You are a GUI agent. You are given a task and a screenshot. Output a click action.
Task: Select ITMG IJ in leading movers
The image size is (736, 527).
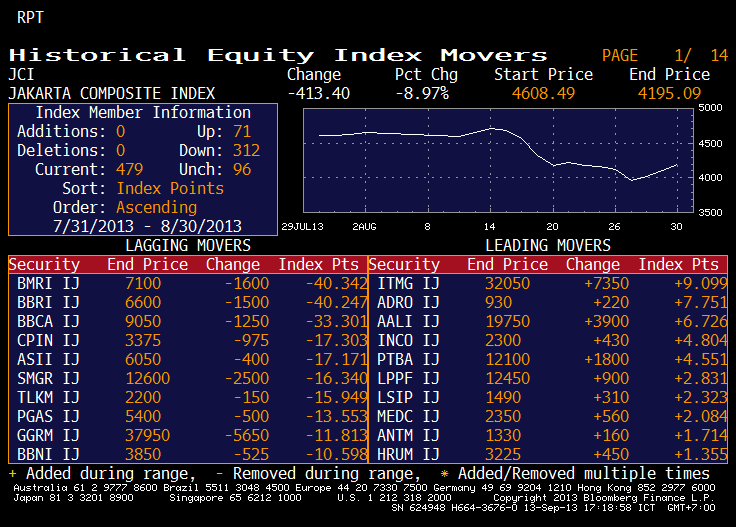[408, 283]
